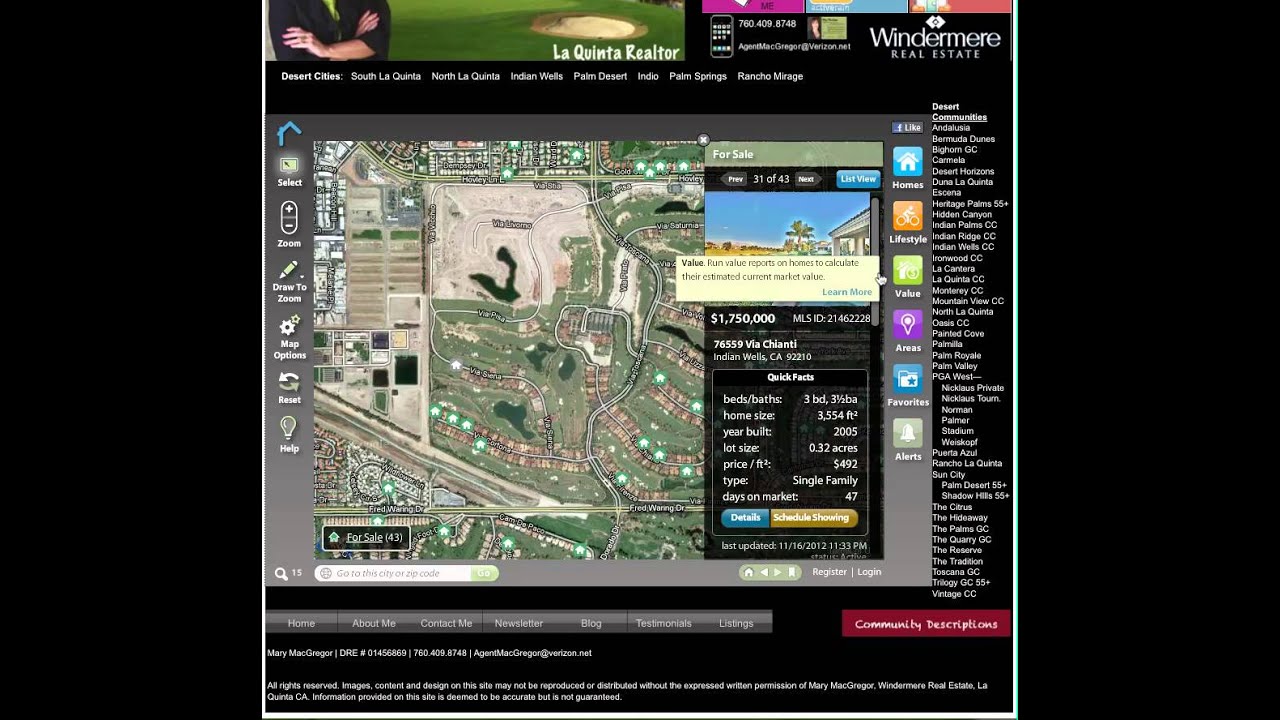Open the Contact Me menu item
Image resolution: width=1280 pixels, height=720 pixels.
[446, 623]
